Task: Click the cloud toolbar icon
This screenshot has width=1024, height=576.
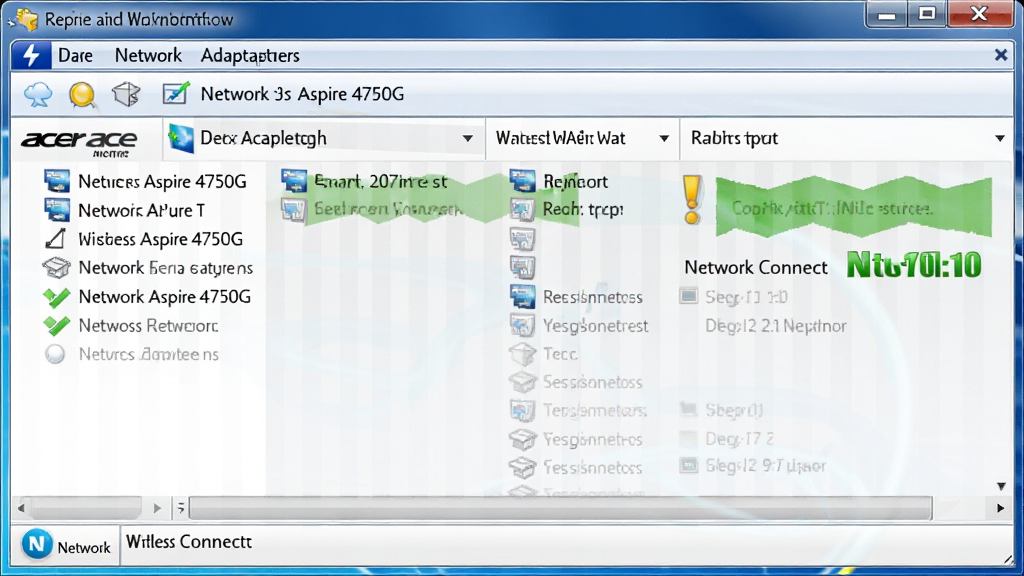Action: (38, 95)
